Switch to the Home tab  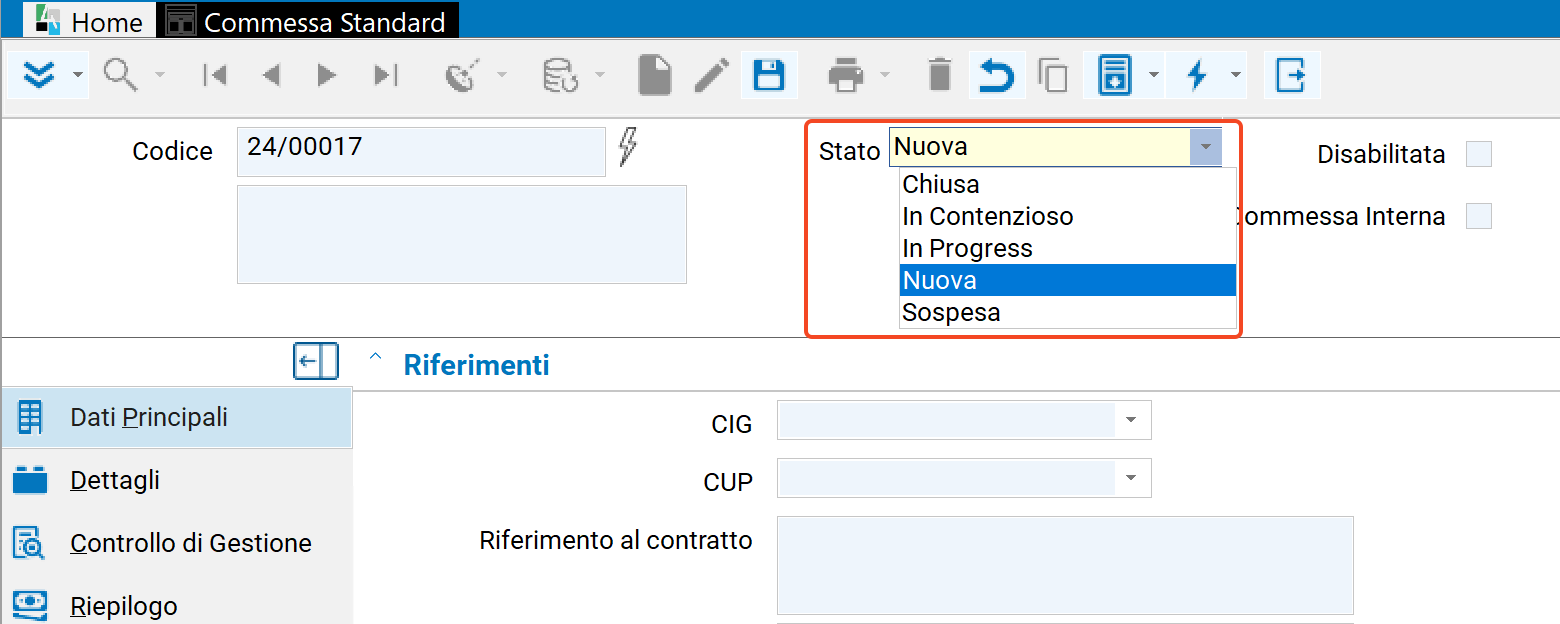(x=88, y=21)
